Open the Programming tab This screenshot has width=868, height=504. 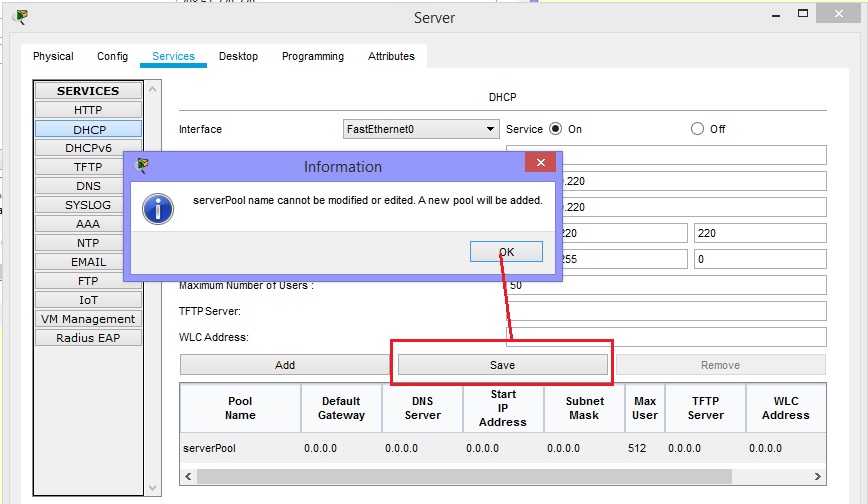(x=312, y=56)
